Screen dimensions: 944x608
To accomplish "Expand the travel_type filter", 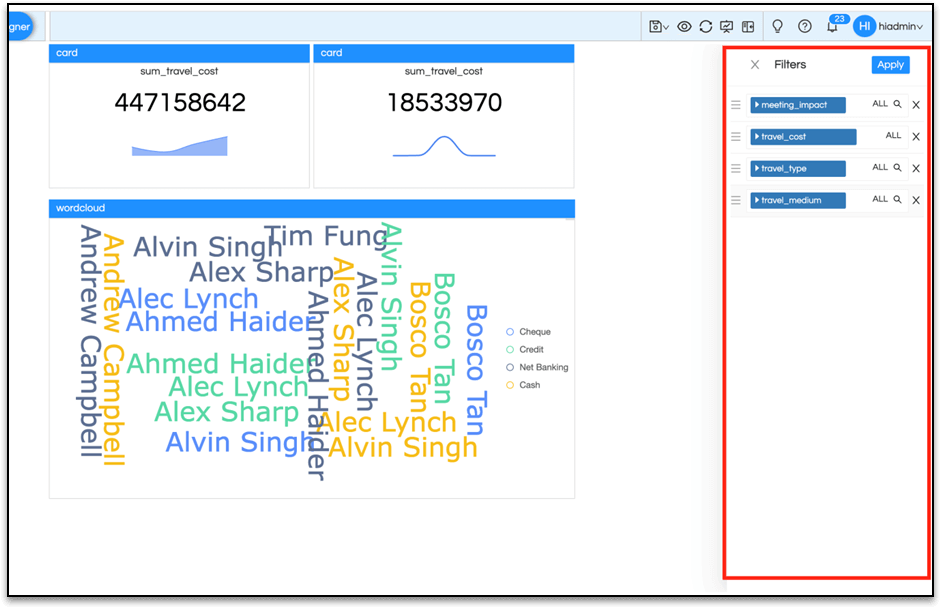I will point(797,169).
